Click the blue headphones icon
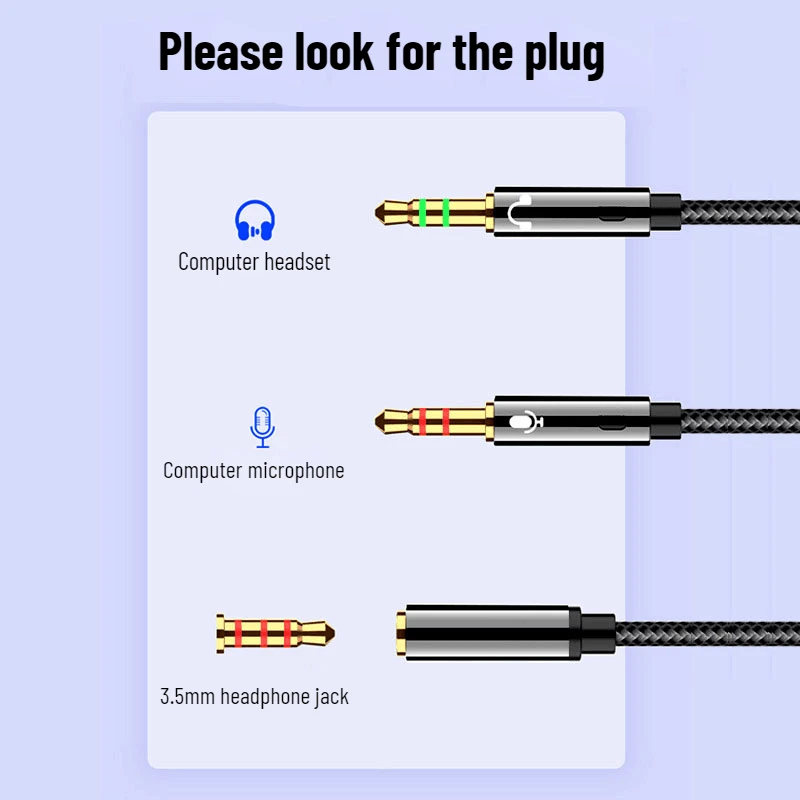This screenshot has height=800, width=800. [255, 220]
